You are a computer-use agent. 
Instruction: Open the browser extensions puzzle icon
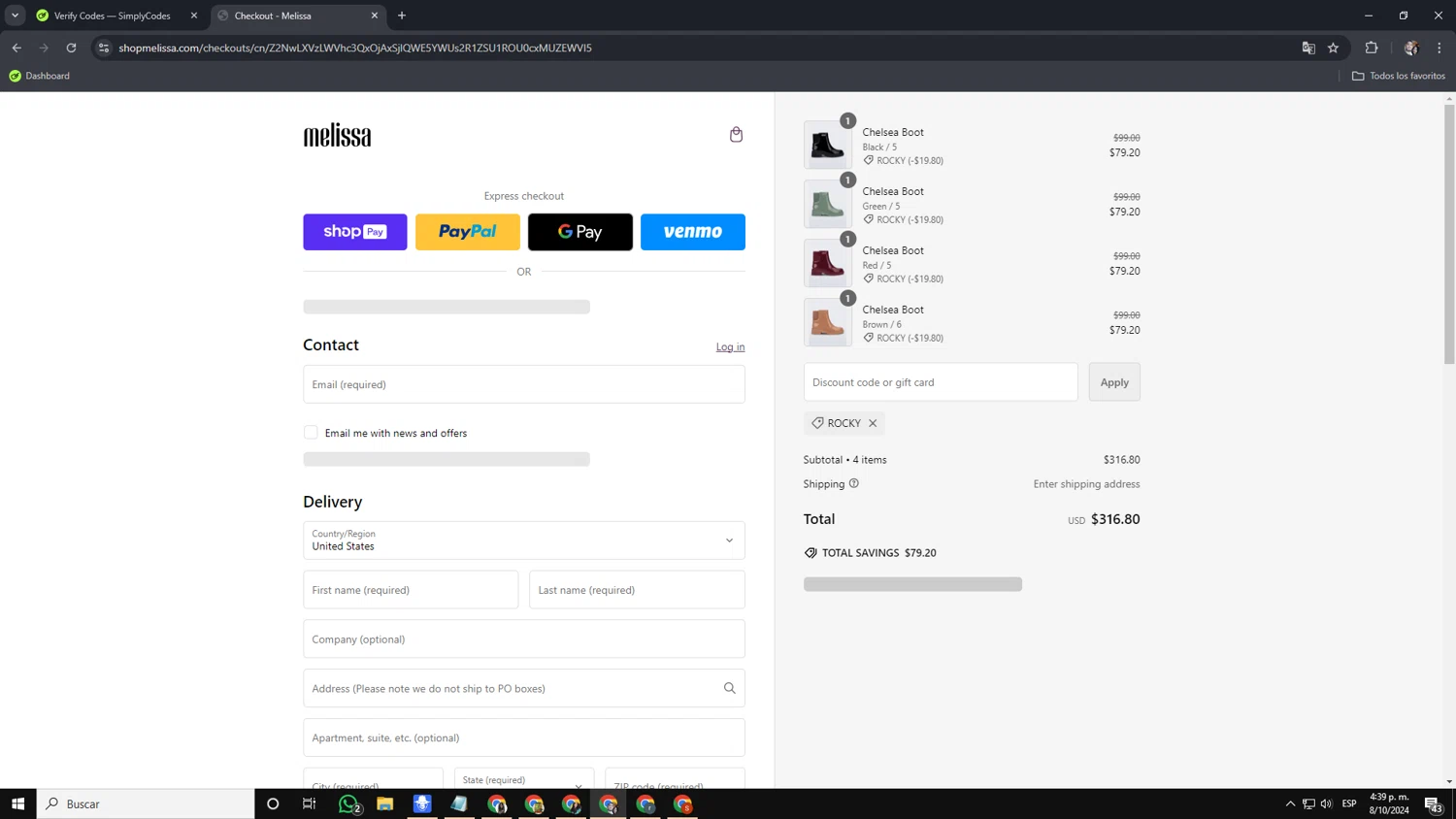tap(1372, 48)
